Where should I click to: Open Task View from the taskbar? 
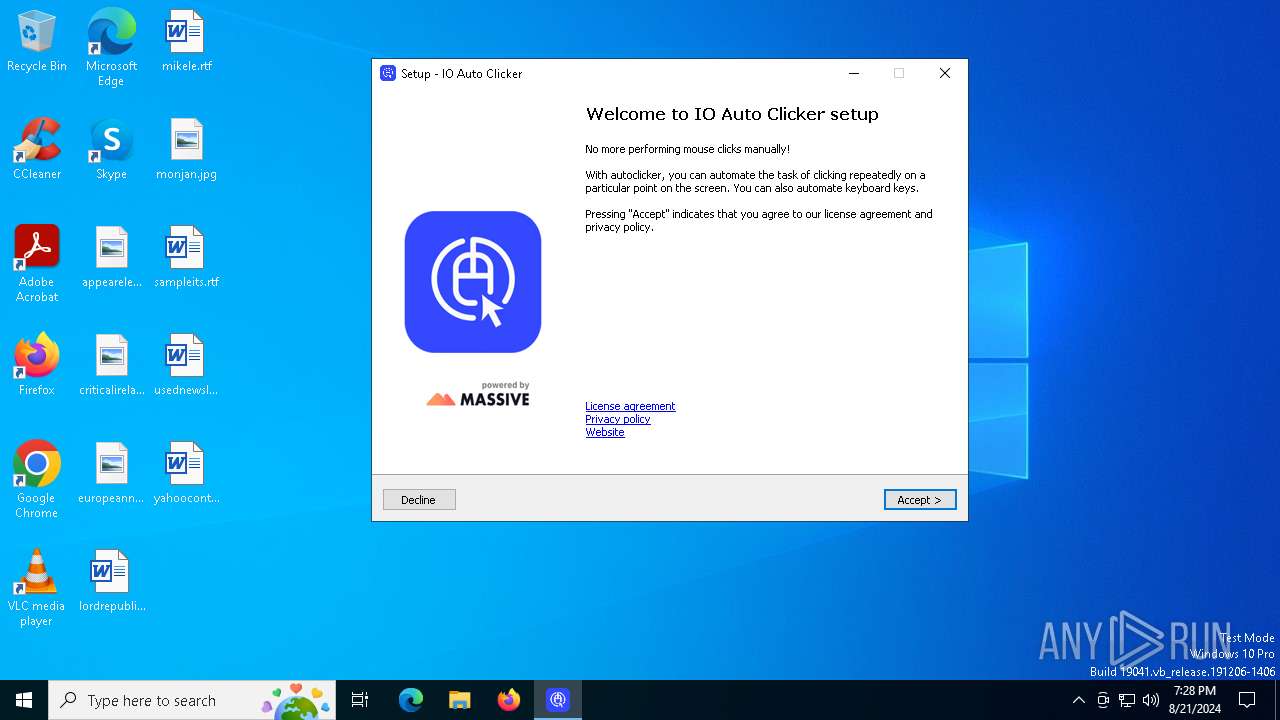(x=360, y=700)
